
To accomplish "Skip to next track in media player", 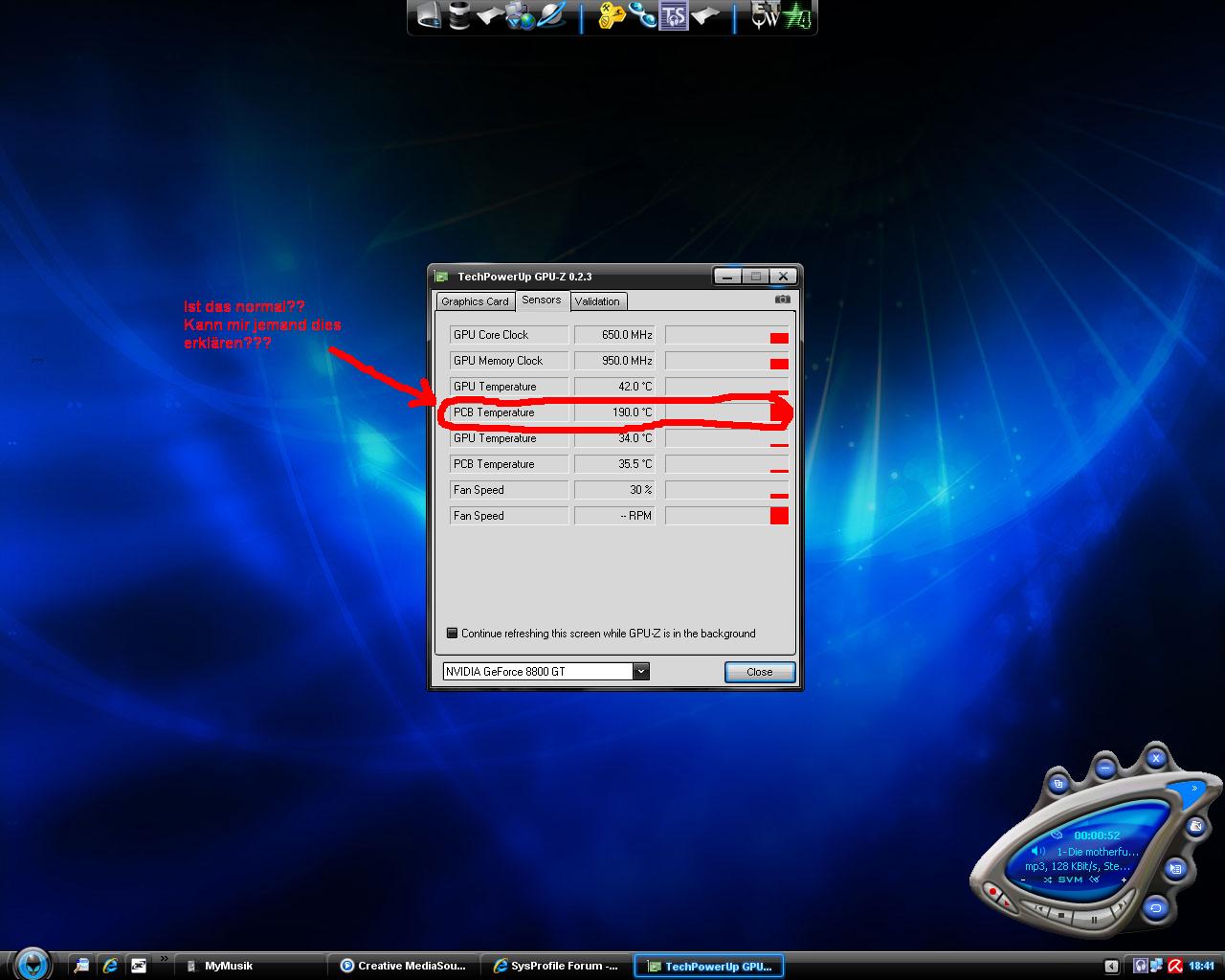I will pos(1123,906).
